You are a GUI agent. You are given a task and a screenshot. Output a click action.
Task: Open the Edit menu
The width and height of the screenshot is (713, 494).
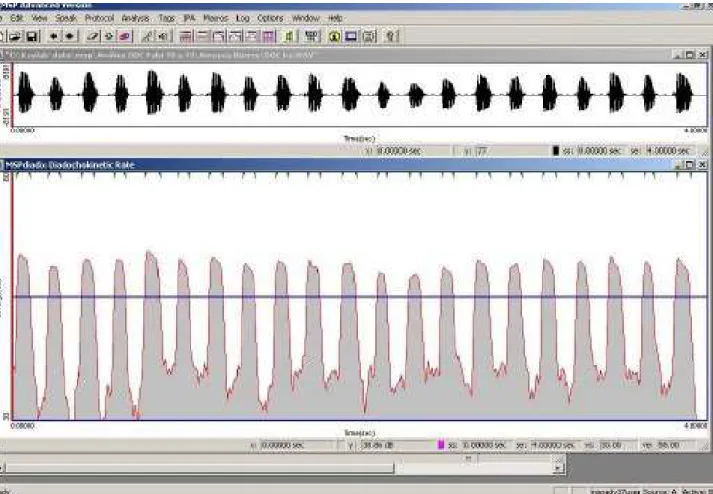tap(17, 18)
